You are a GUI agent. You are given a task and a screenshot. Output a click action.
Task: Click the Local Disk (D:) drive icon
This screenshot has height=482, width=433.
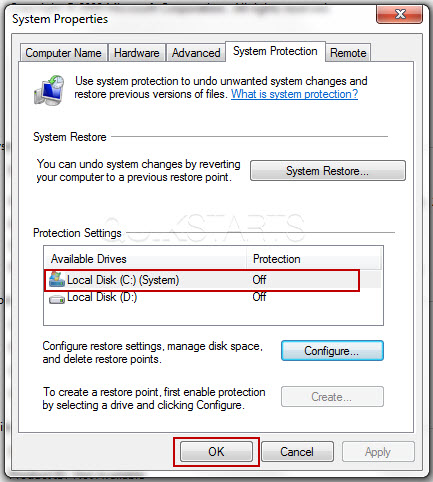tap(57, 299)
